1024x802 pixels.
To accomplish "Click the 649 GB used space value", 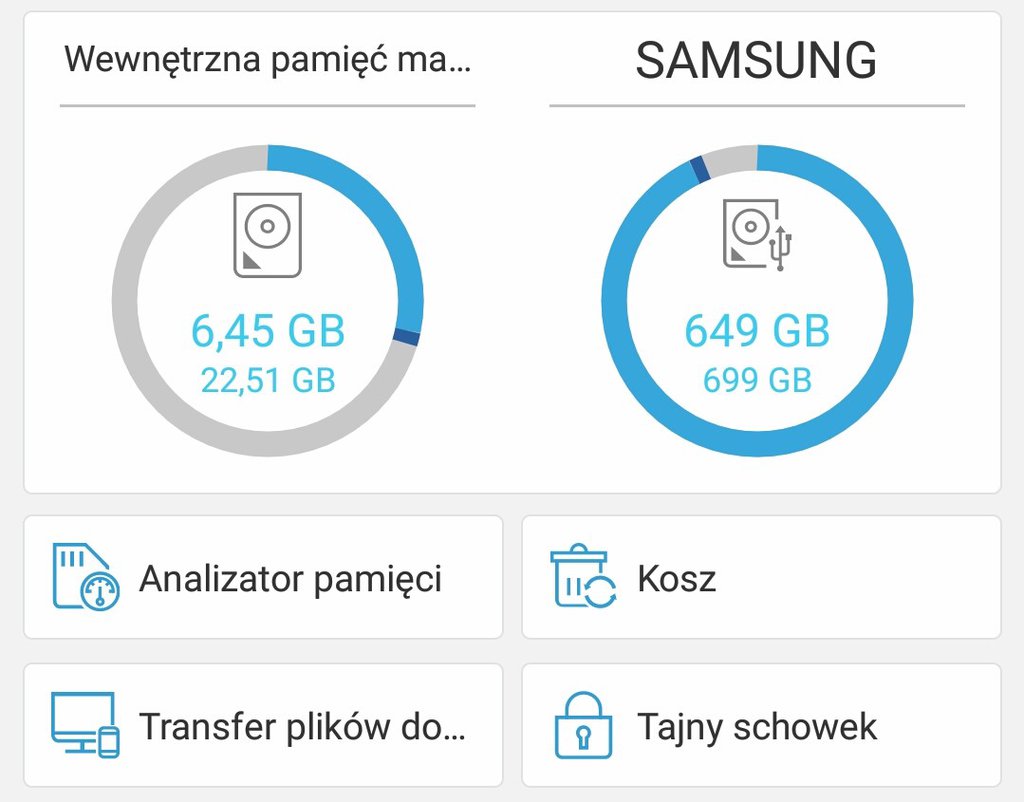I will pyautogui.click(x=758, y=330).
